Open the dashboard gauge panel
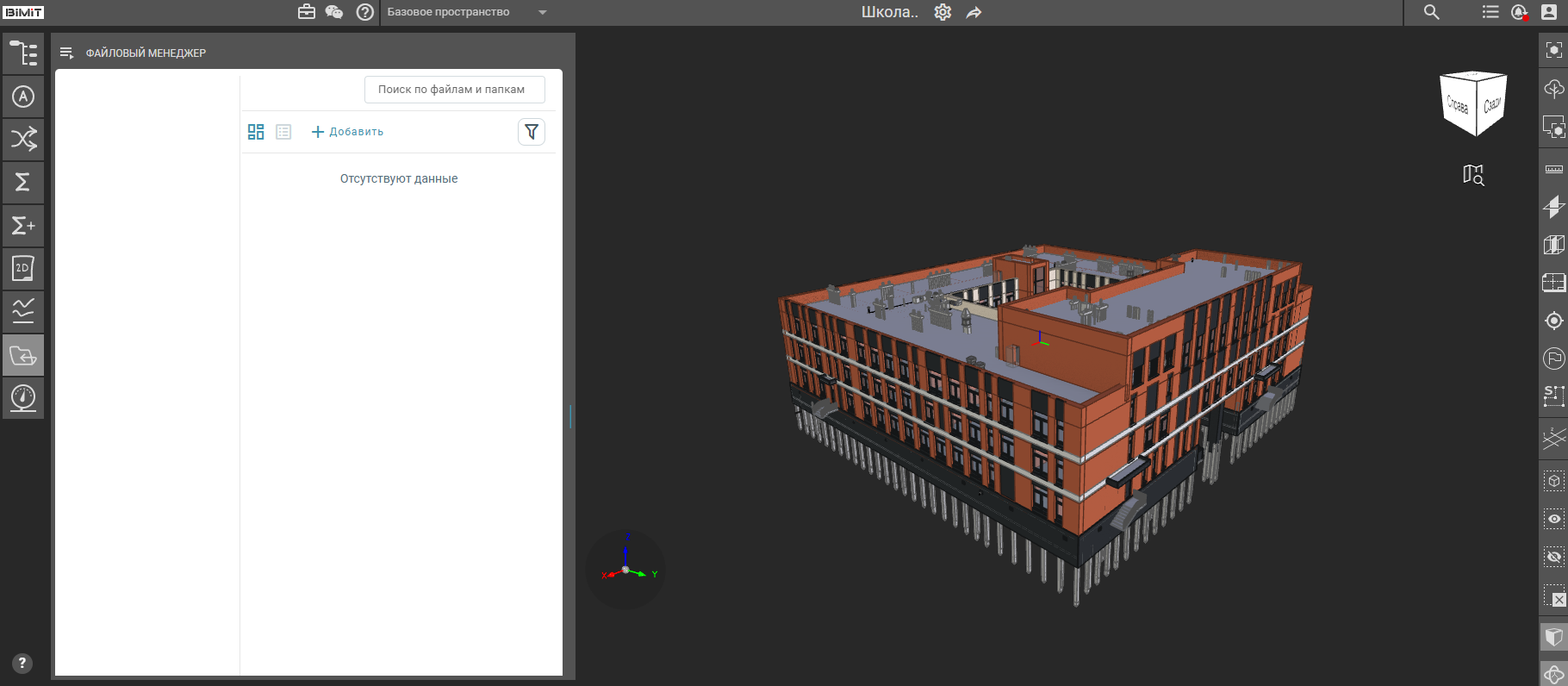 (x=23, y=398)
